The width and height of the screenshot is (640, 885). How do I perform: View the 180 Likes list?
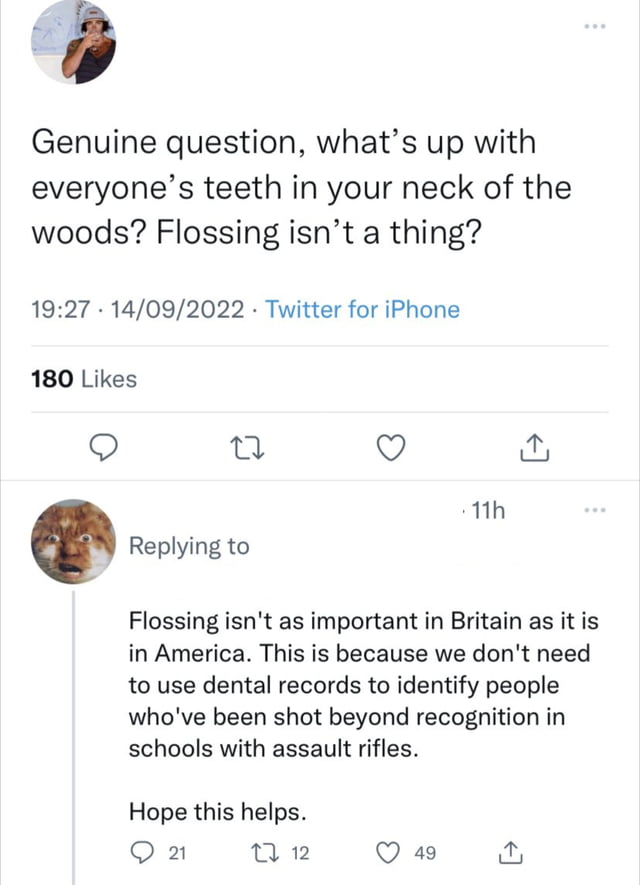[x=84, y=379]
